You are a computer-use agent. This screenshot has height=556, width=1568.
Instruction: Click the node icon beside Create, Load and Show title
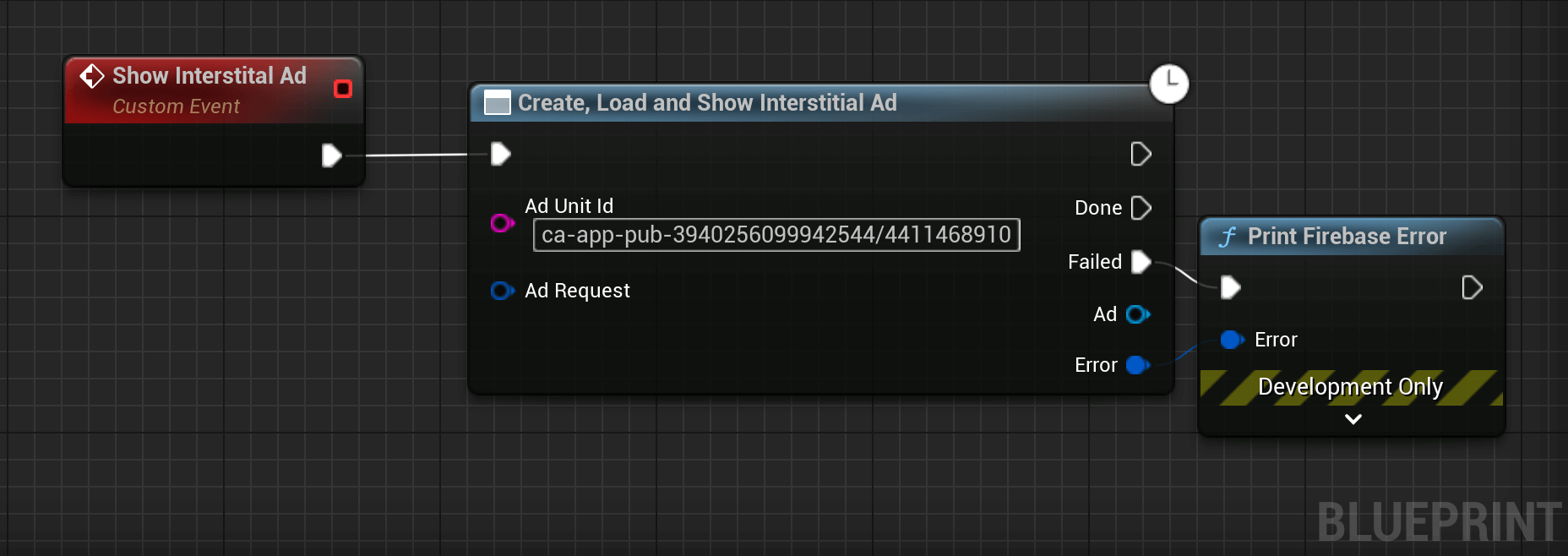pos(498,103)
